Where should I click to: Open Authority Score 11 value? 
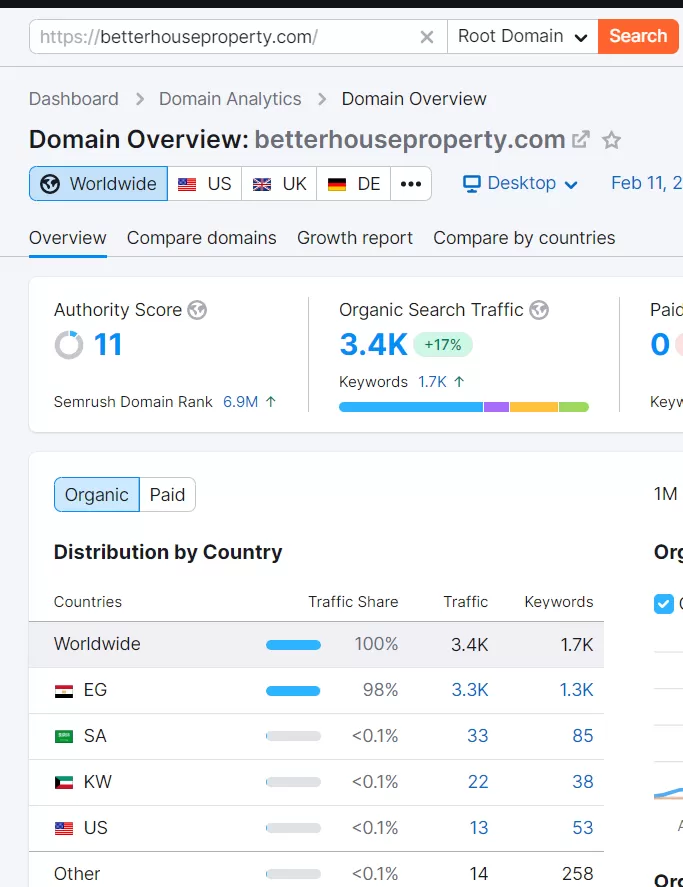point(108,345)
